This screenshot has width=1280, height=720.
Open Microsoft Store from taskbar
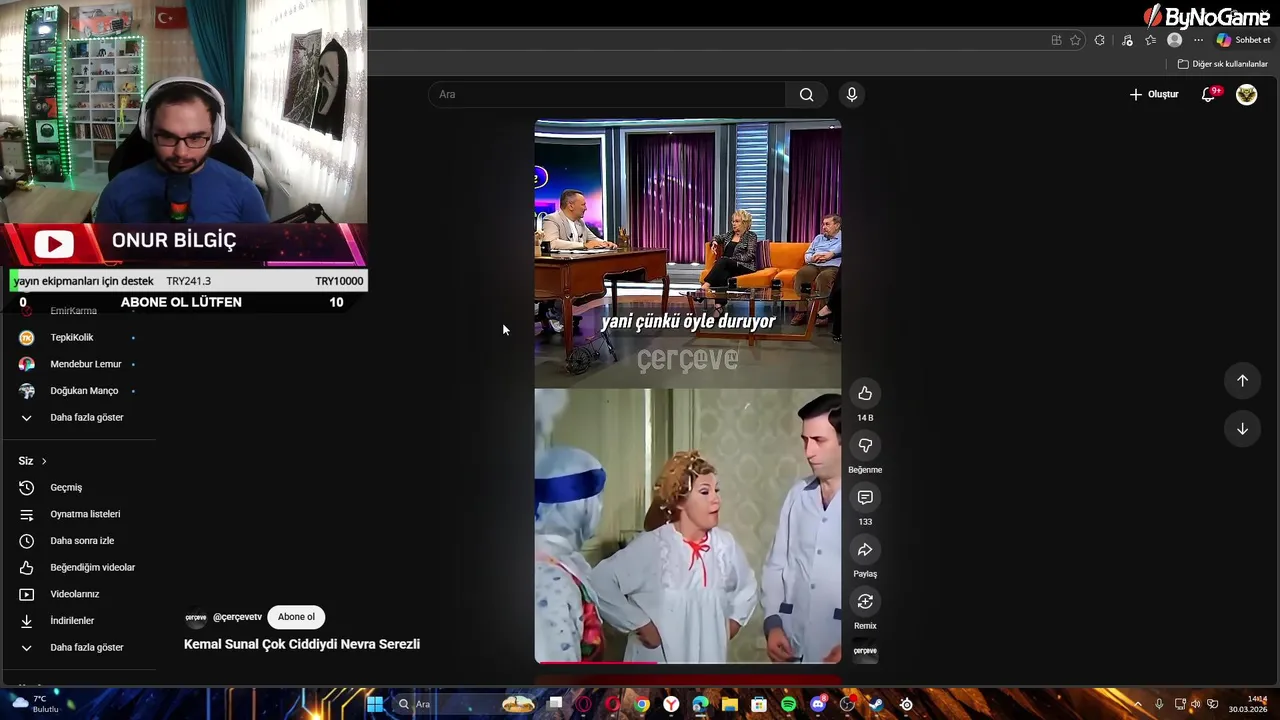pyautogui.click(x=759, y=704)
